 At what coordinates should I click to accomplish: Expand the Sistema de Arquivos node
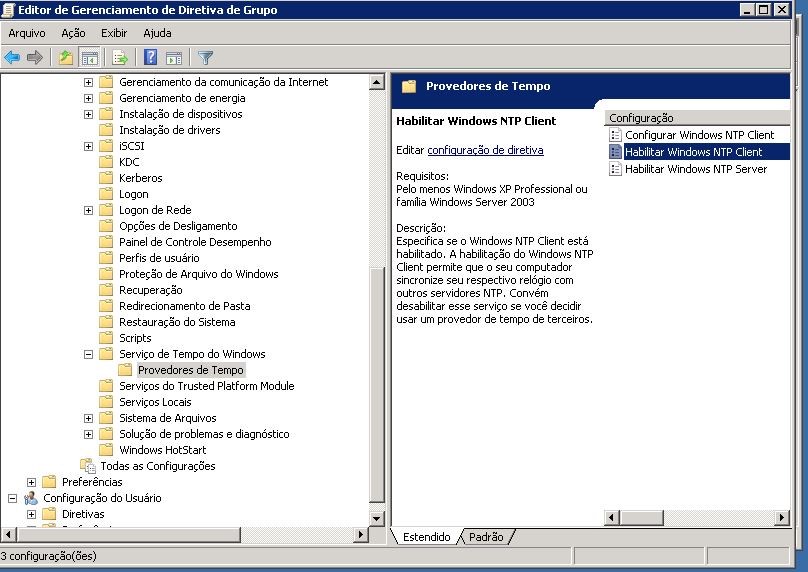click(x=88, y=418)
